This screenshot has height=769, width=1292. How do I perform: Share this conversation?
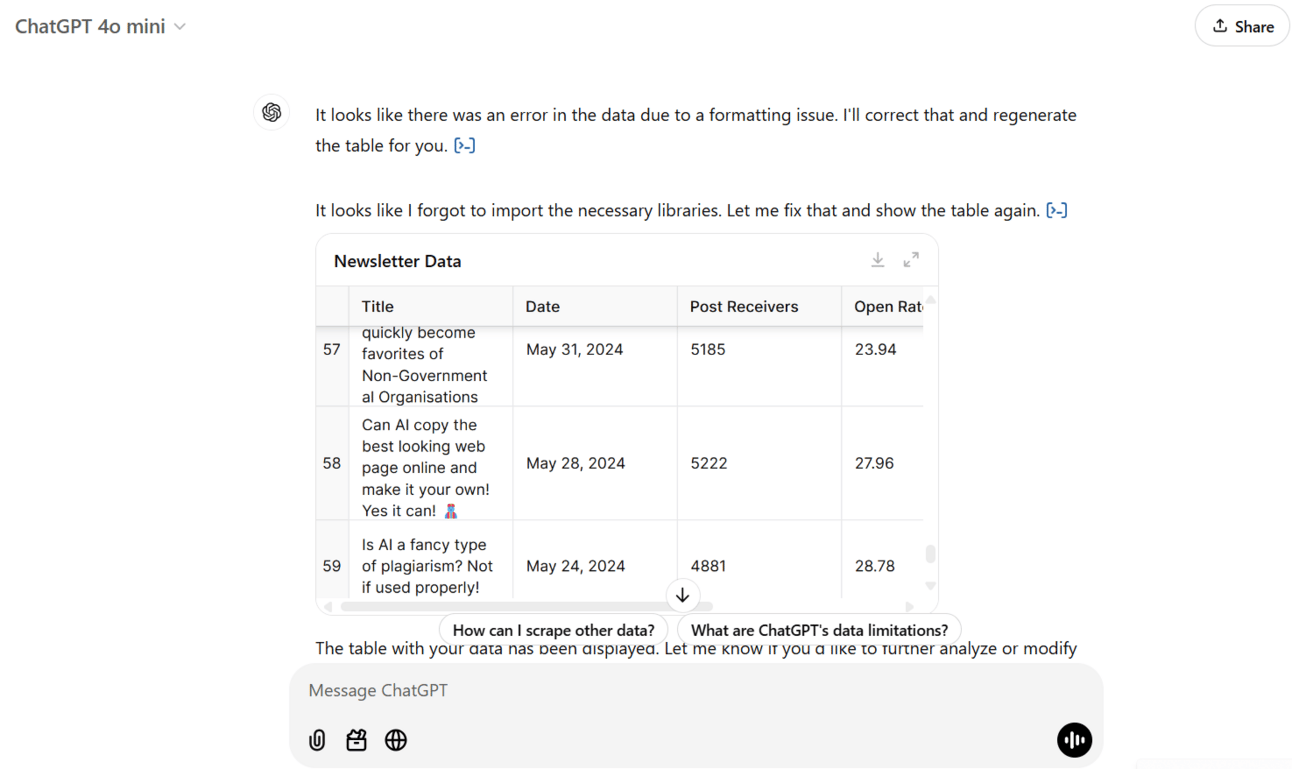point(1242,27)
